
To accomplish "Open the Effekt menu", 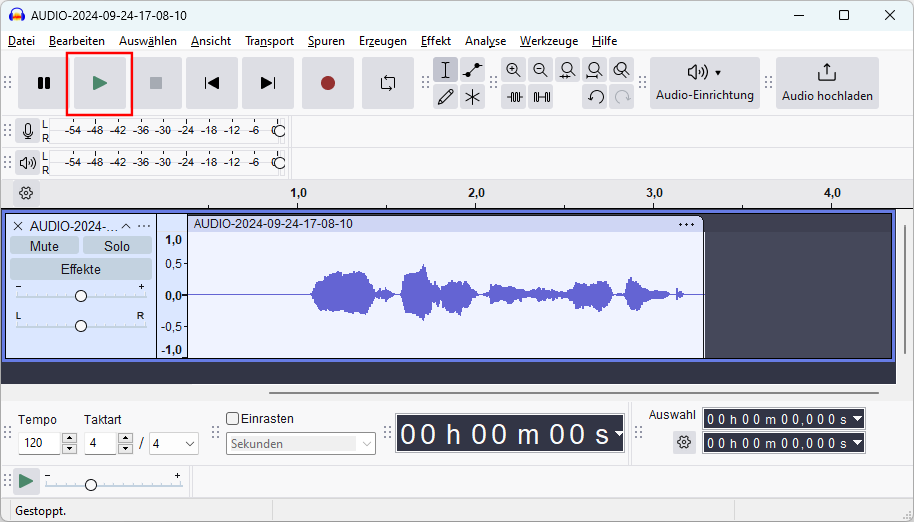I will coord(436,41).
